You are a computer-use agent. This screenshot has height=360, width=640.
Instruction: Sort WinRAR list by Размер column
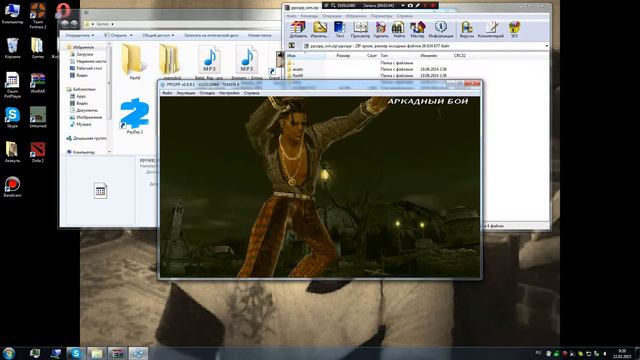(x=343, y=56)
